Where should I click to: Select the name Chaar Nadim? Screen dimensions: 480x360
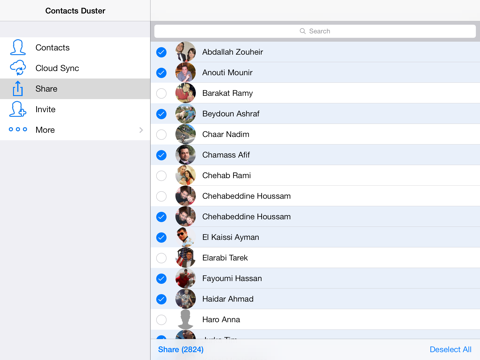point(226,134)
